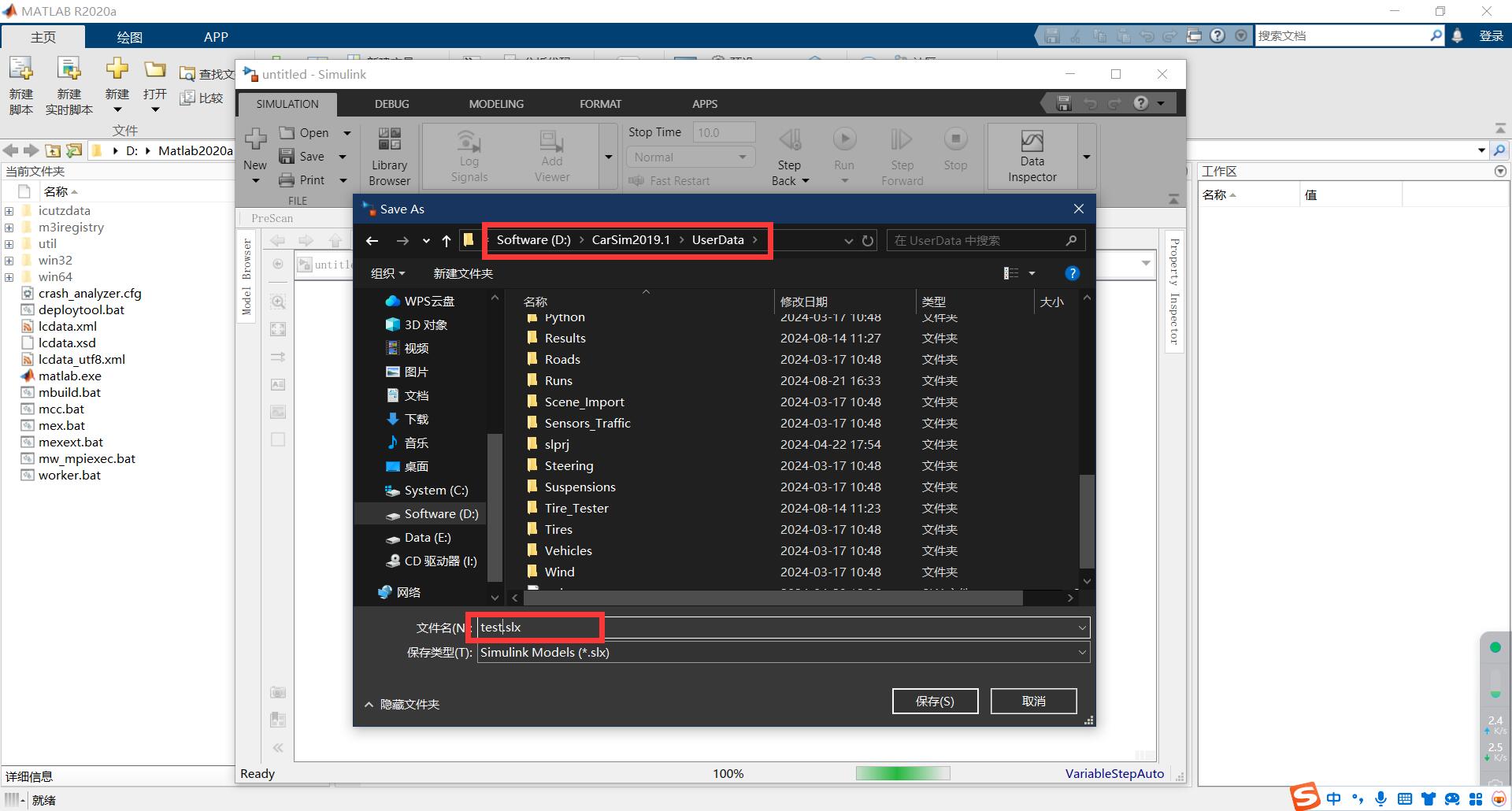Click the Simulink quick-access save icon
The image size is (1512, 811).
point(1064,103)
